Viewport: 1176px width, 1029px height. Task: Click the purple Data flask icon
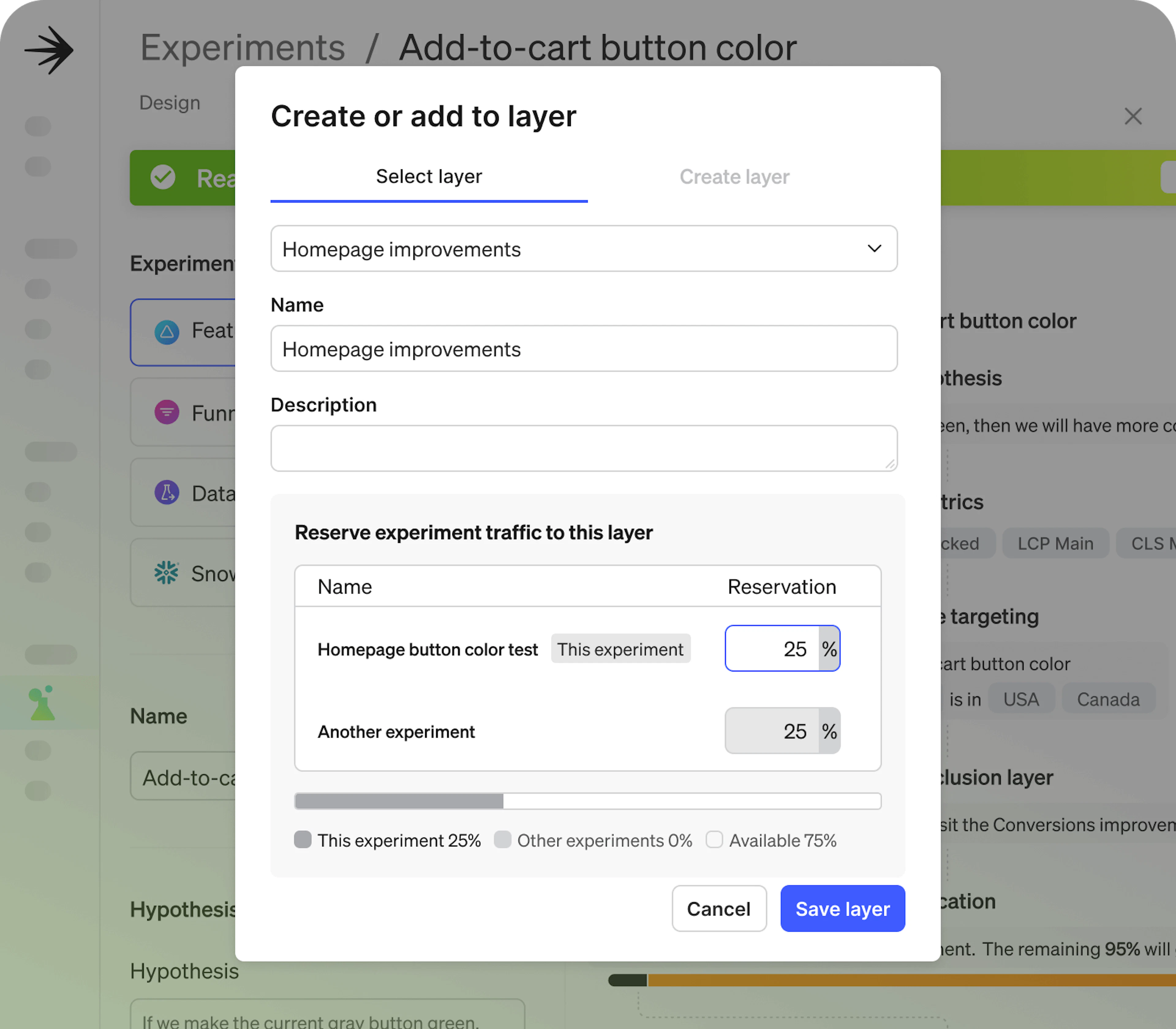pyautogui.click(x=167, y=493)
